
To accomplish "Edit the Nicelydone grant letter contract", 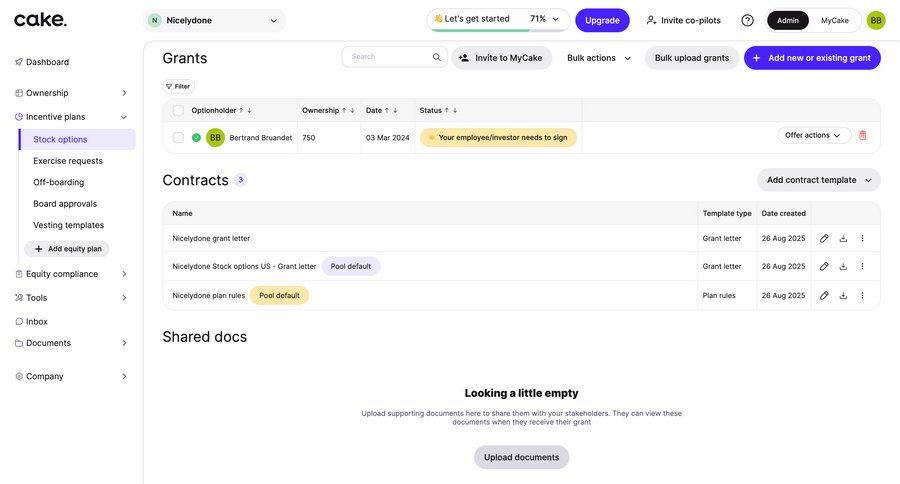I will [x=824, y=238].
